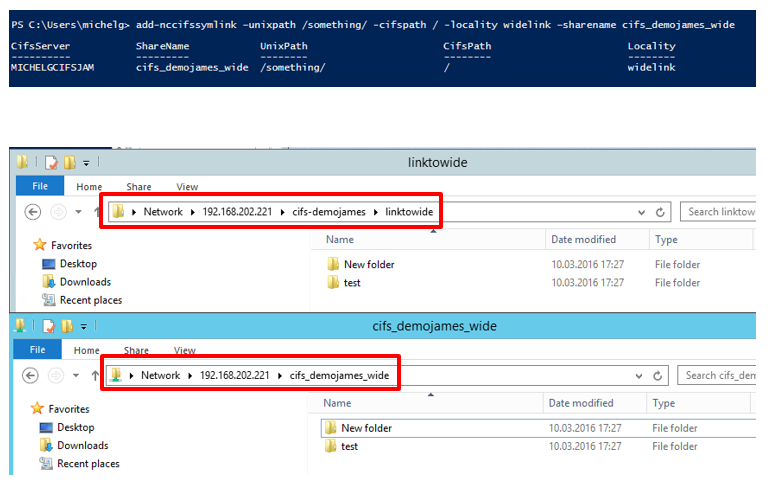Screen dimensions: 776x483
Task: Click Properties quick access icon in linktowide title bar
Action: click(x=51, y=162)
